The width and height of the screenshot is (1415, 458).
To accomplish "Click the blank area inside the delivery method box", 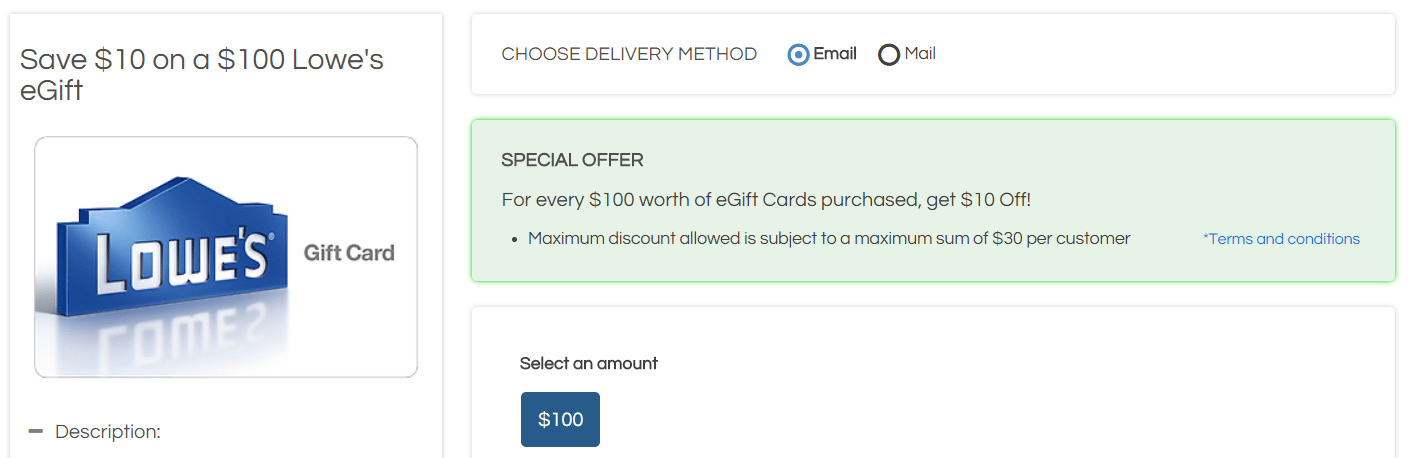I will (1160, 55).
